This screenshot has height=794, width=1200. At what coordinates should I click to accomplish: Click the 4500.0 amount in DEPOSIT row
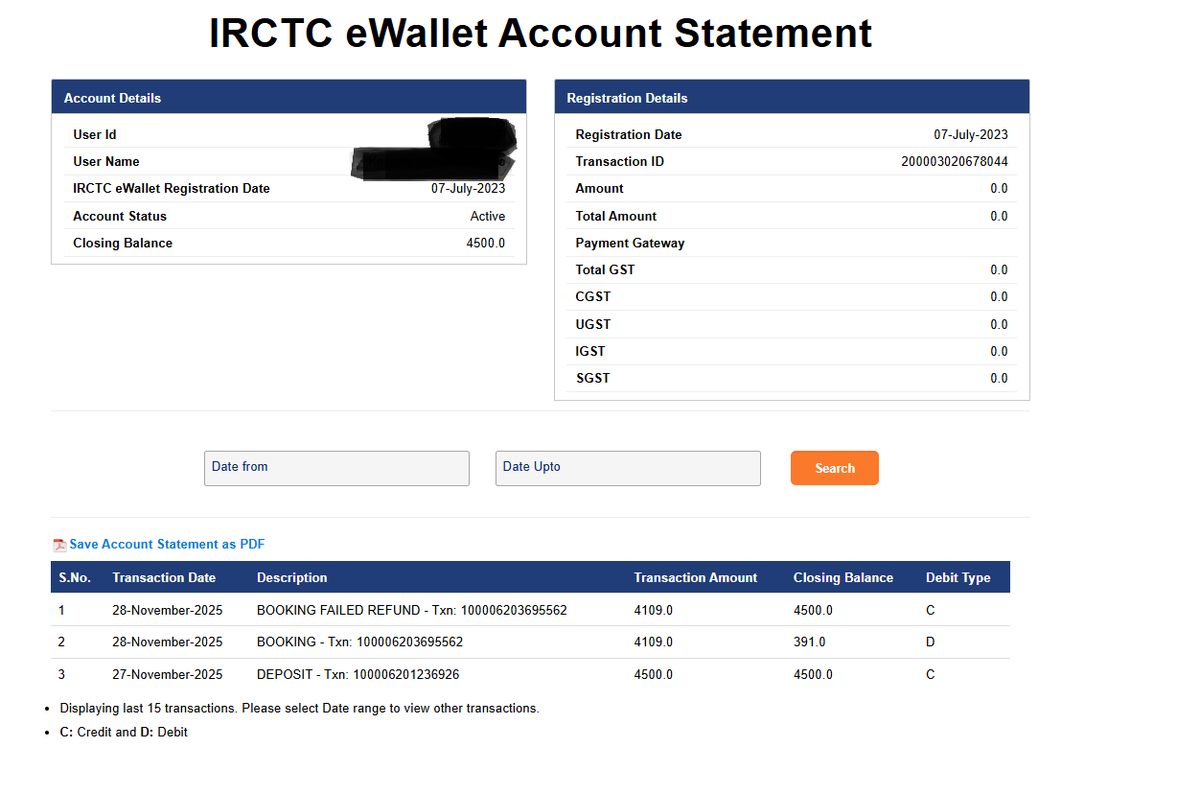[653, 675]
